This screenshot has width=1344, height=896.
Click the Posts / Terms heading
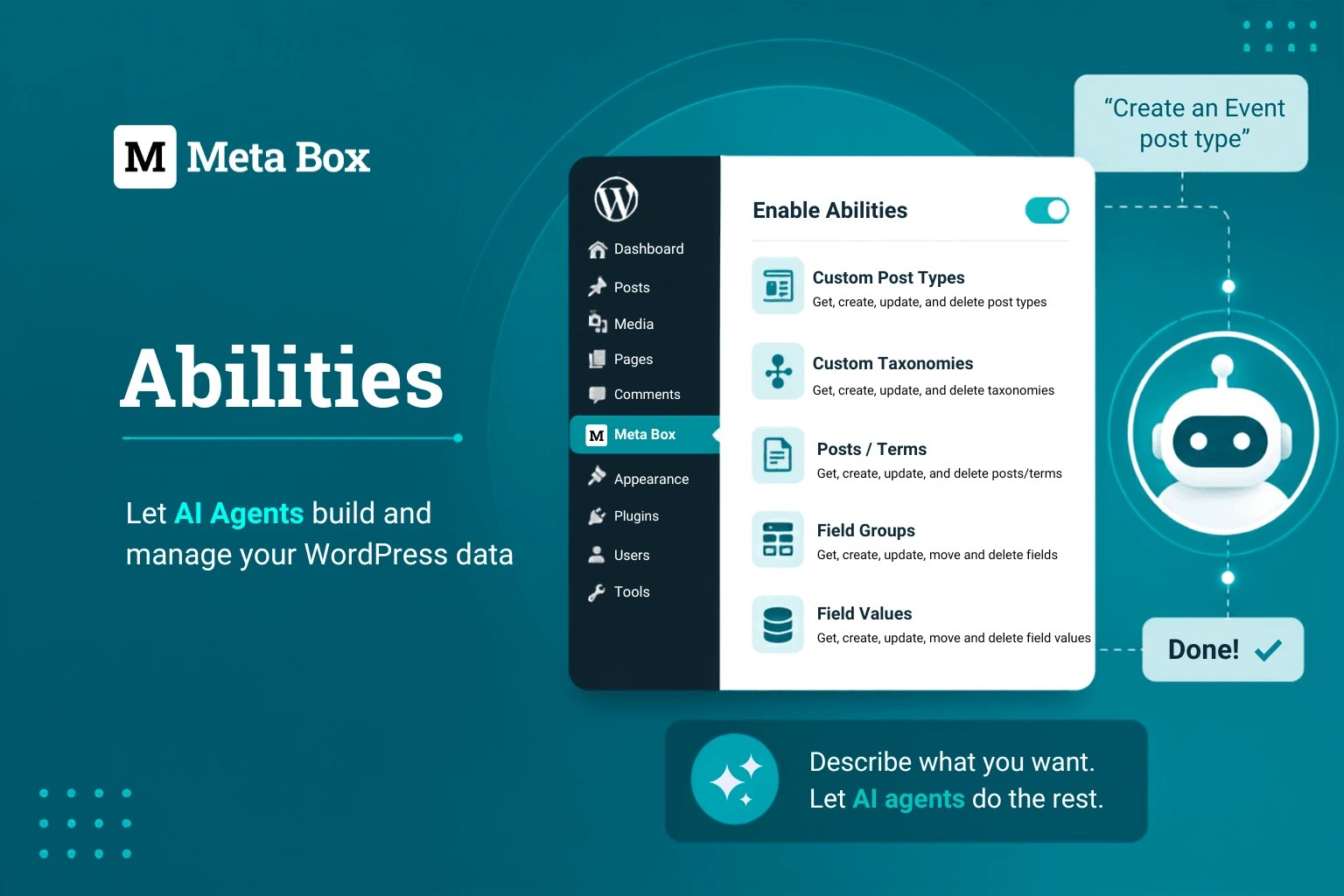click(x=871, y=449)
